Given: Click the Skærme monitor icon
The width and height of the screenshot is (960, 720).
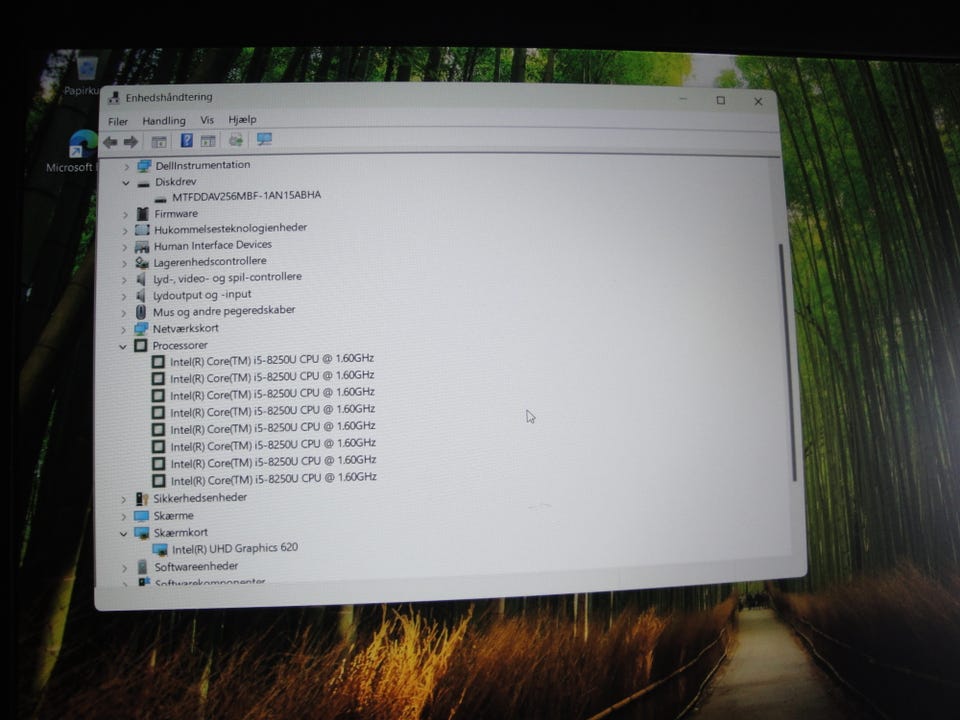Looking at the screenshot, I should click(x=141, y=516).
